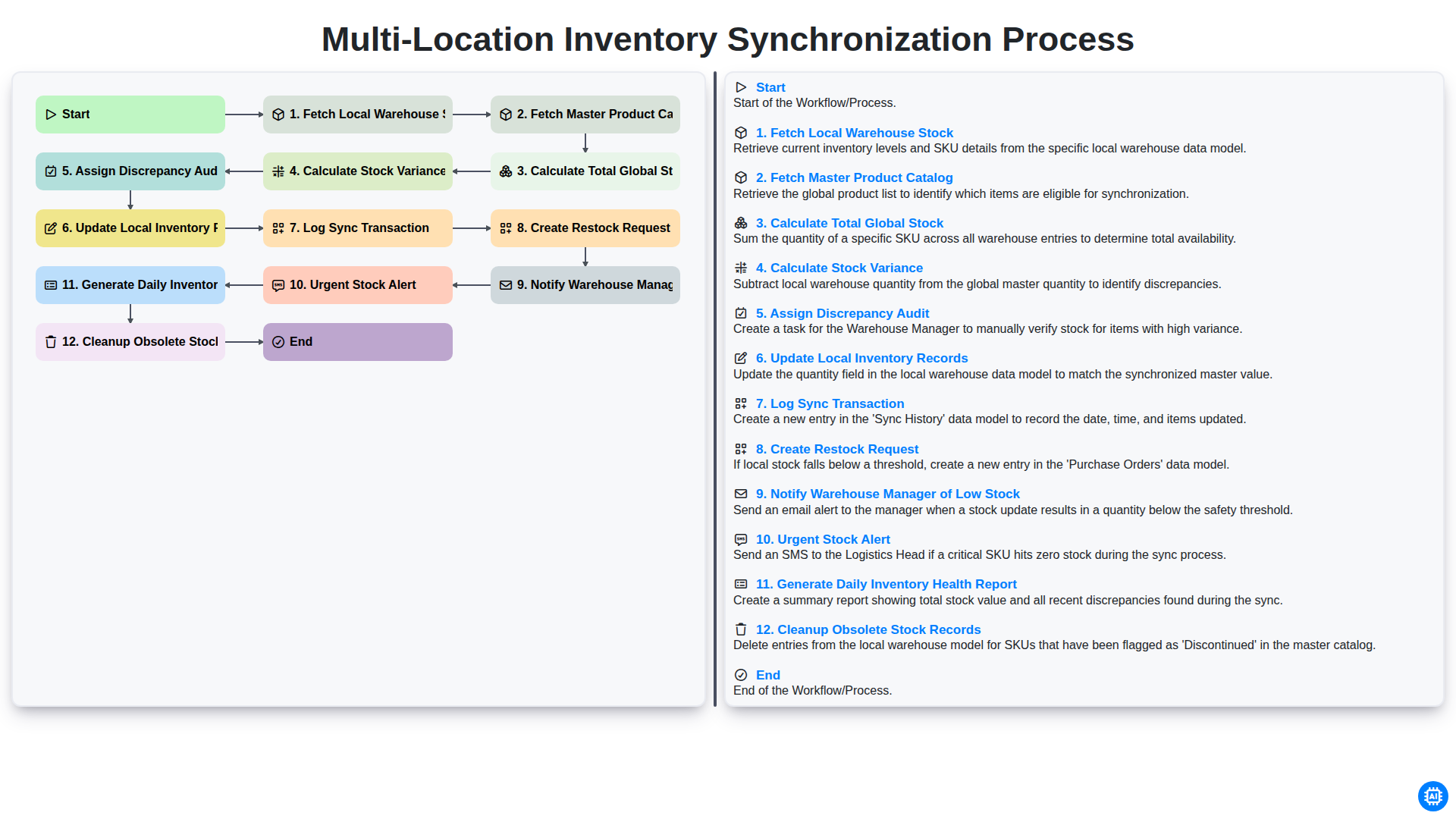This screenshot has height=819, width=1456.
Task: Open the 3. Calculate Total Global Stock link
Action: pos(849,223)
